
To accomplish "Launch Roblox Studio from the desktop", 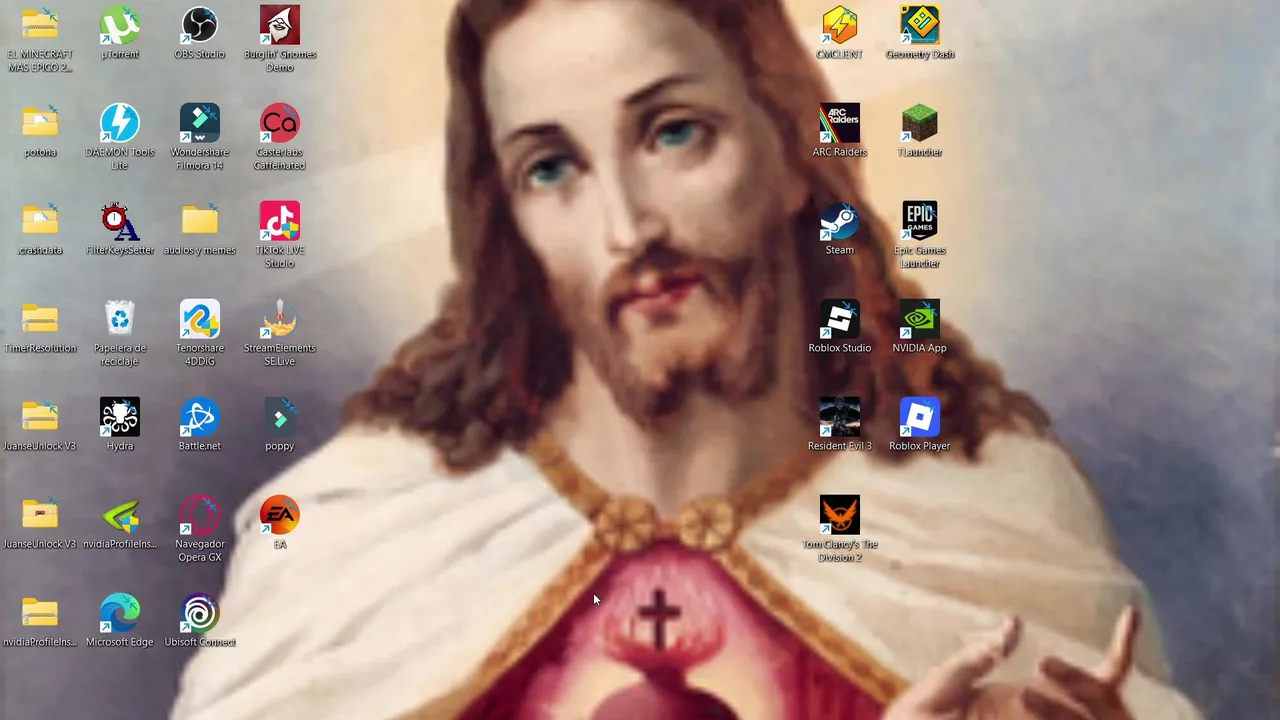I will point(840,320).
